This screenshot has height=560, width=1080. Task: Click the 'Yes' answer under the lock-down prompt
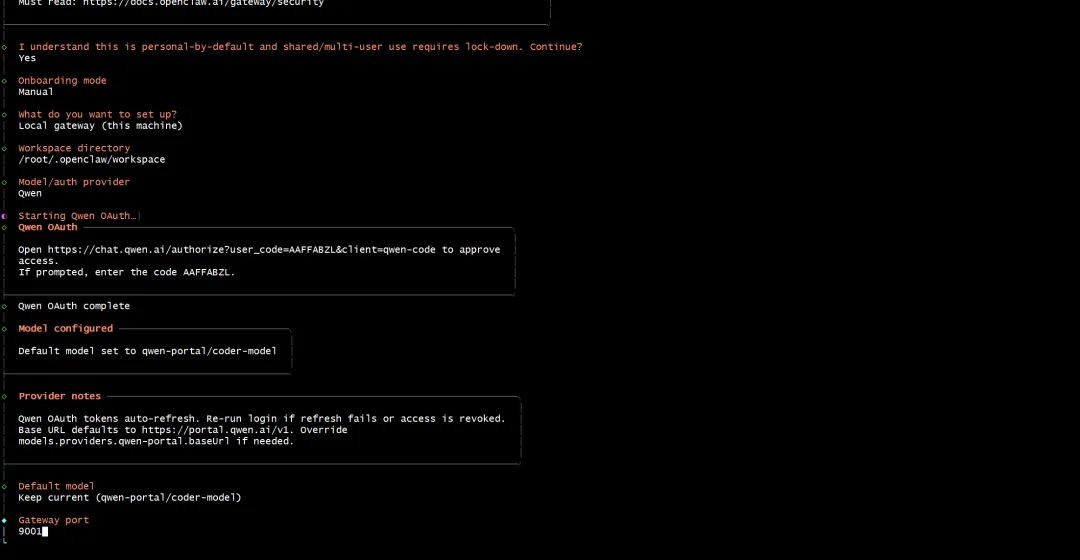click(27, 58)
